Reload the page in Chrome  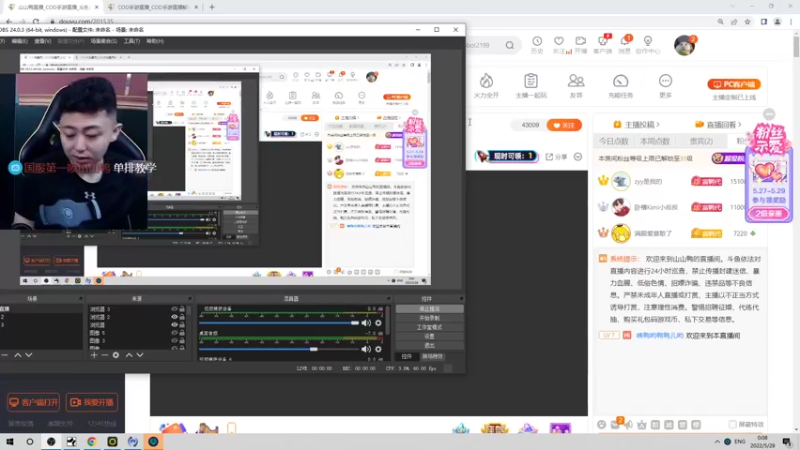[x=36, y=22]
